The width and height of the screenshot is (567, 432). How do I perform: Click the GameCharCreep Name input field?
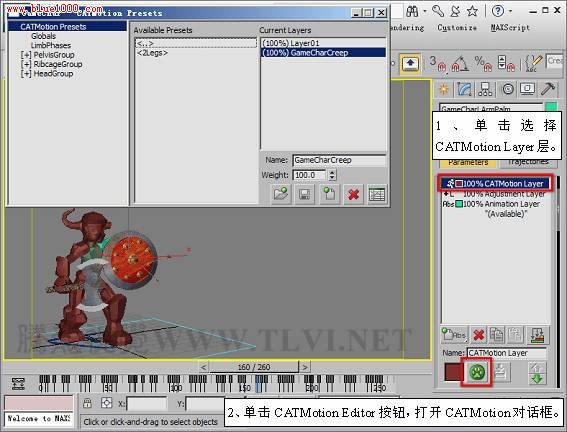[339, 160]
